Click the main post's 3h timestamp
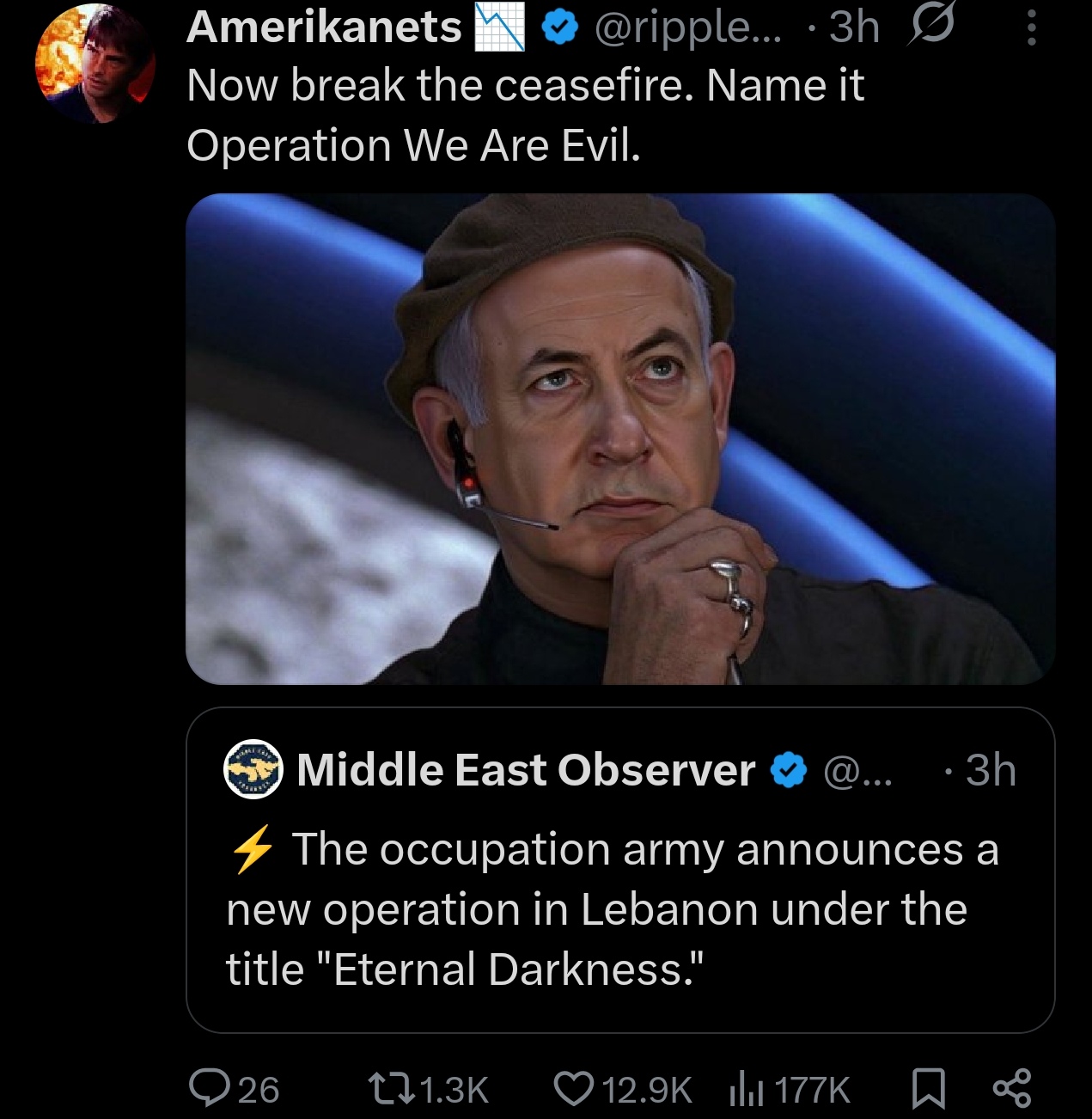1092x1119 pixels. click(x=854, y=28)
